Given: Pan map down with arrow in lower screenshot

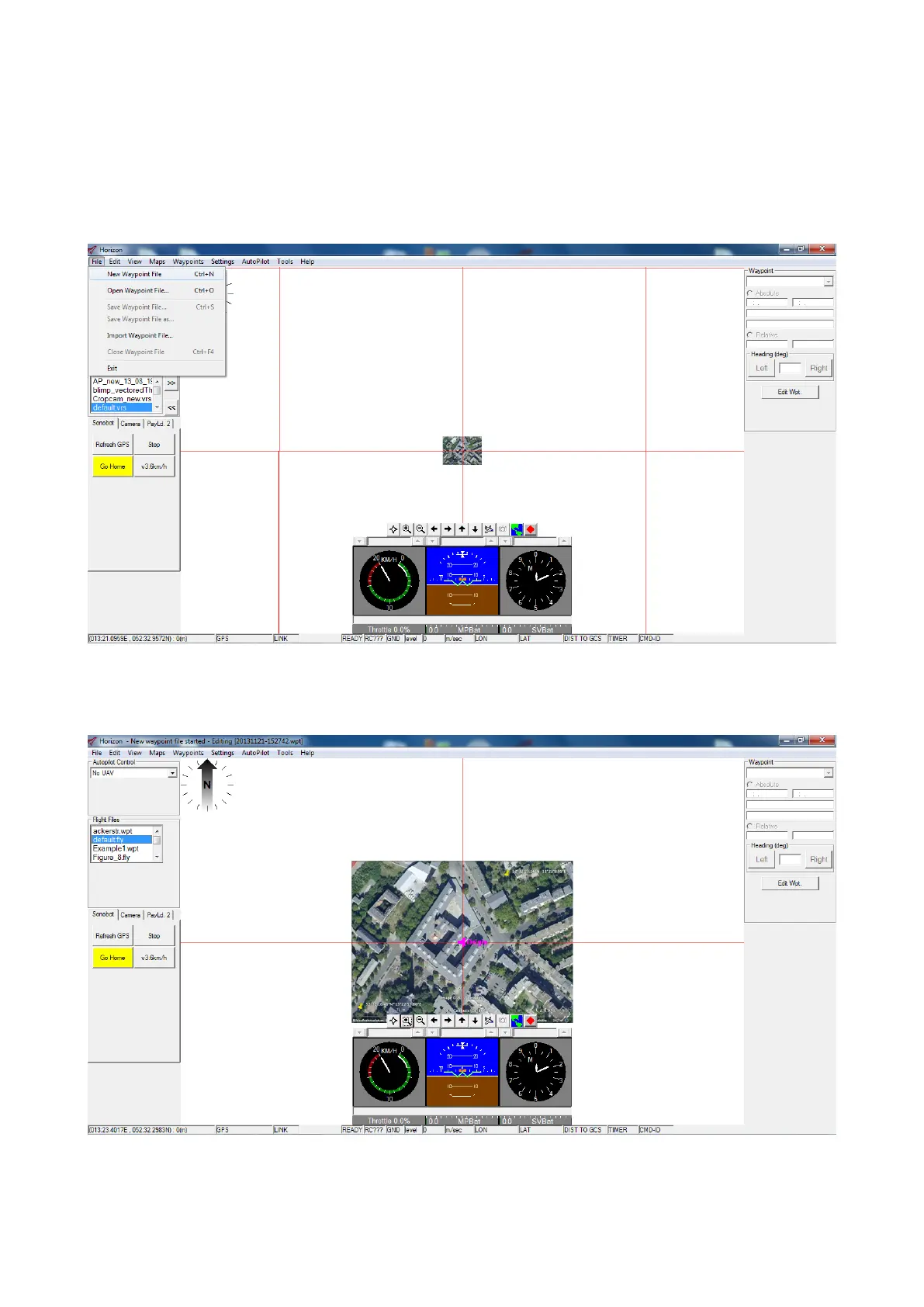Looking at the screenshot, I should (476, 1021).
